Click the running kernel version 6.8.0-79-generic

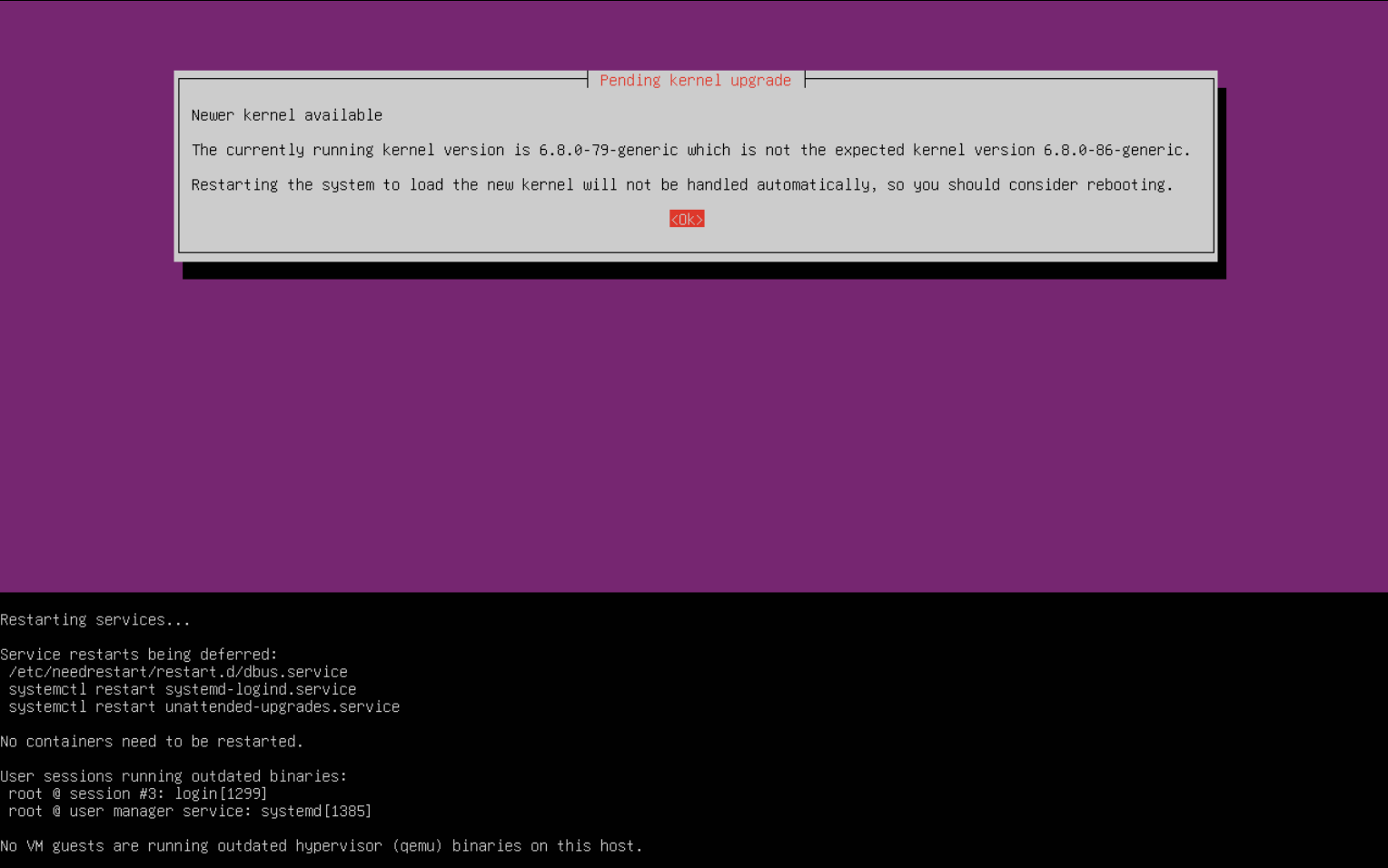[x=608, y=150]
